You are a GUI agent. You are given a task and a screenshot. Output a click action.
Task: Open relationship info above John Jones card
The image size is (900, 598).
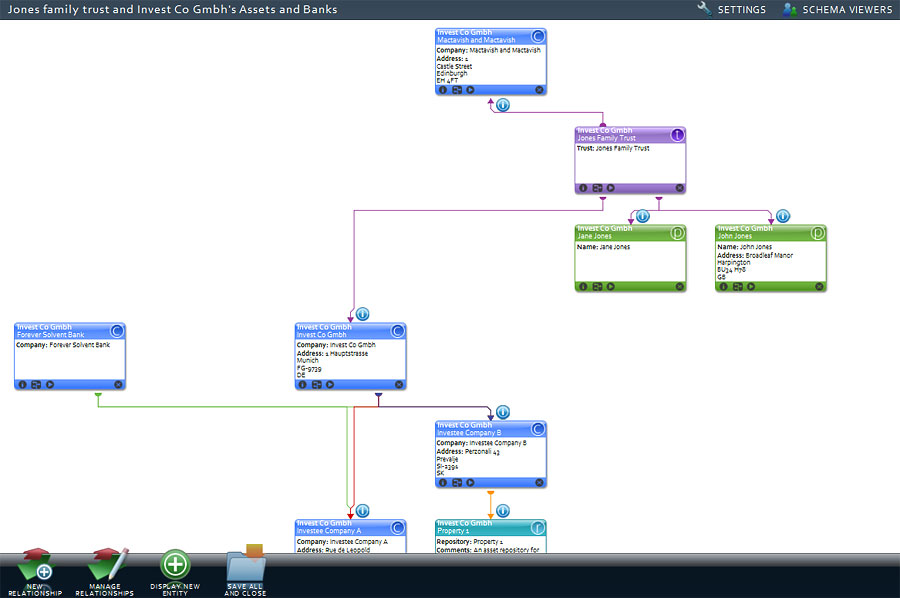[783, 216]
